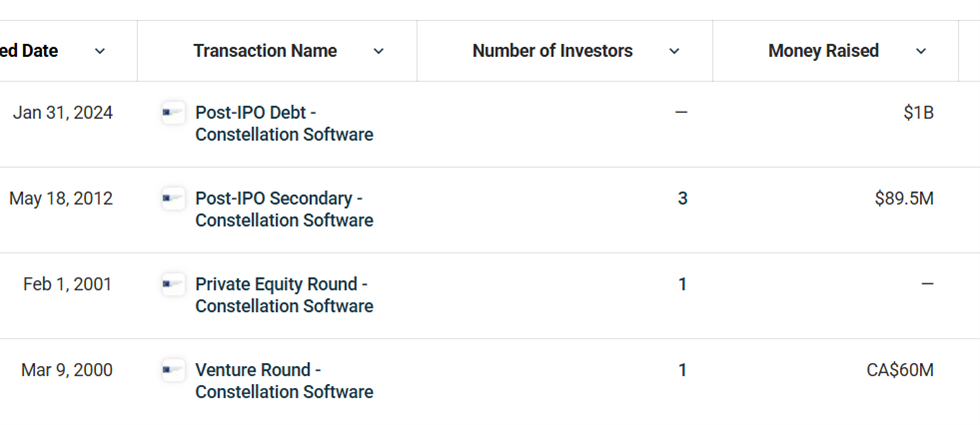Expand the Date column chevron
The width and height of the screenshot is (980, 425).
pyautogui.click(x=99, y=51)
